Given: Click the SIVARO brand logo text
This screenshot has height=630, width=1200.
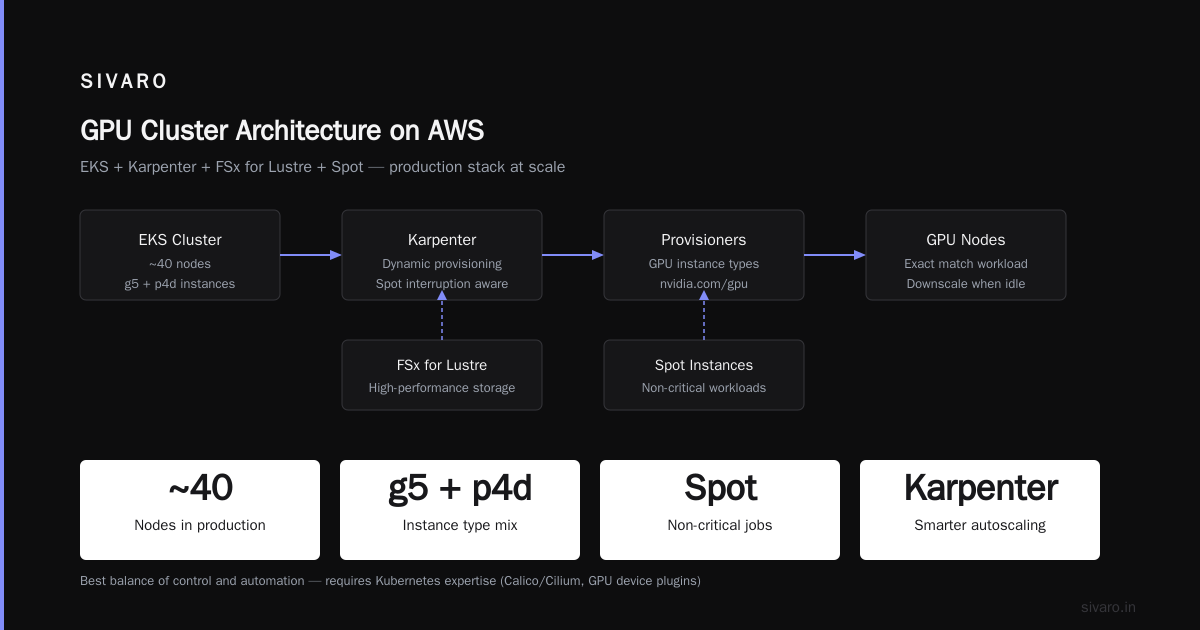Looking at the screenshot, I should [x=124, y=82].
